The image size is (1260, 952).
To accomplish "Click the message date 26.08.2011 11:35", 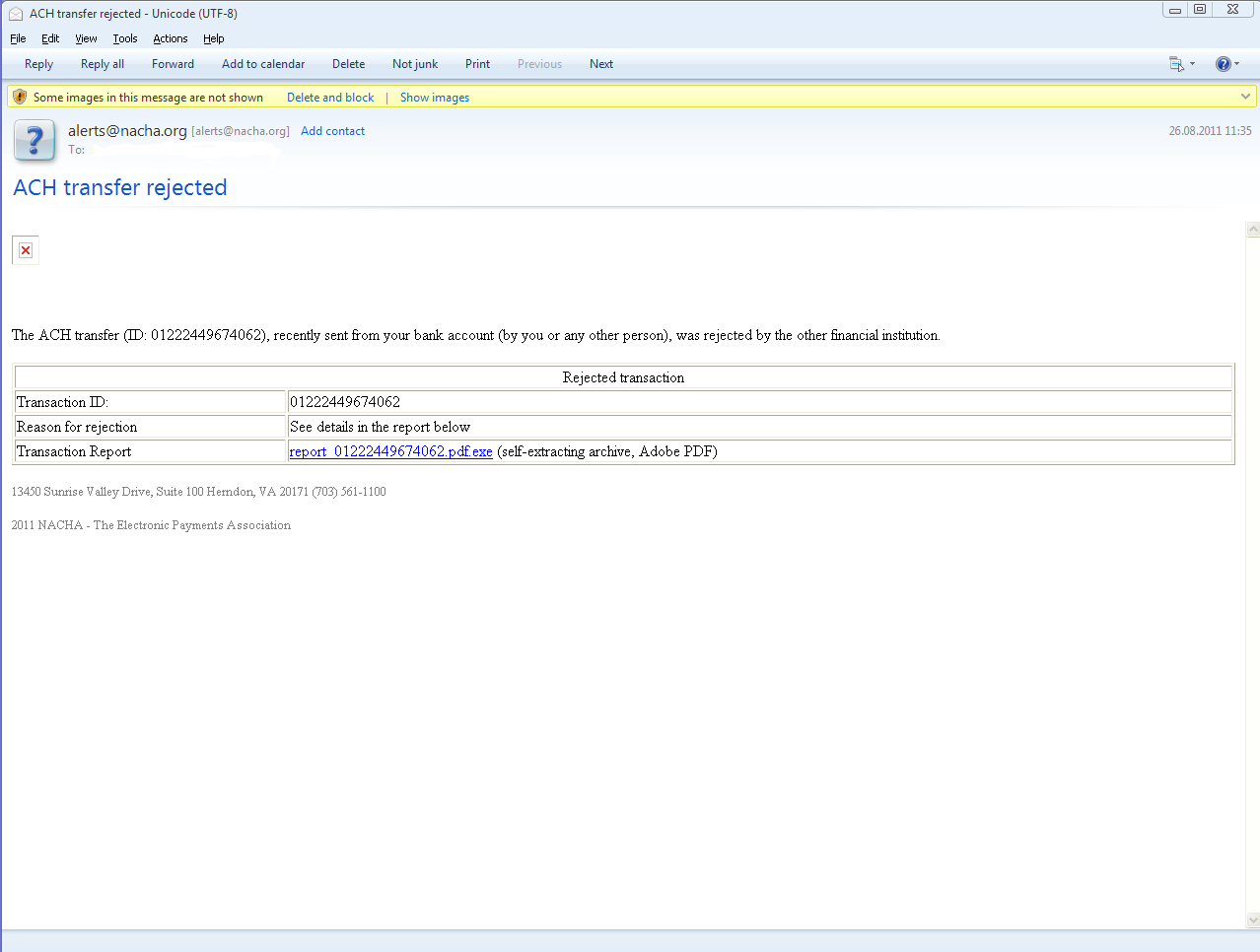I will click(1210, 131).
